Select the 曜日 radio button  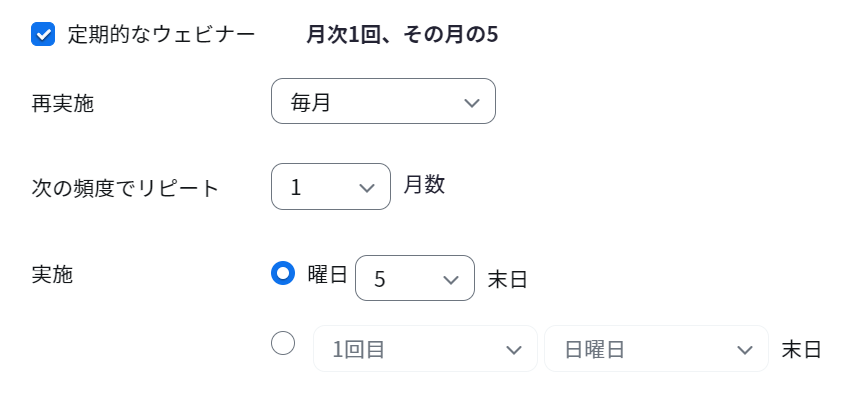tap(283, 273)
